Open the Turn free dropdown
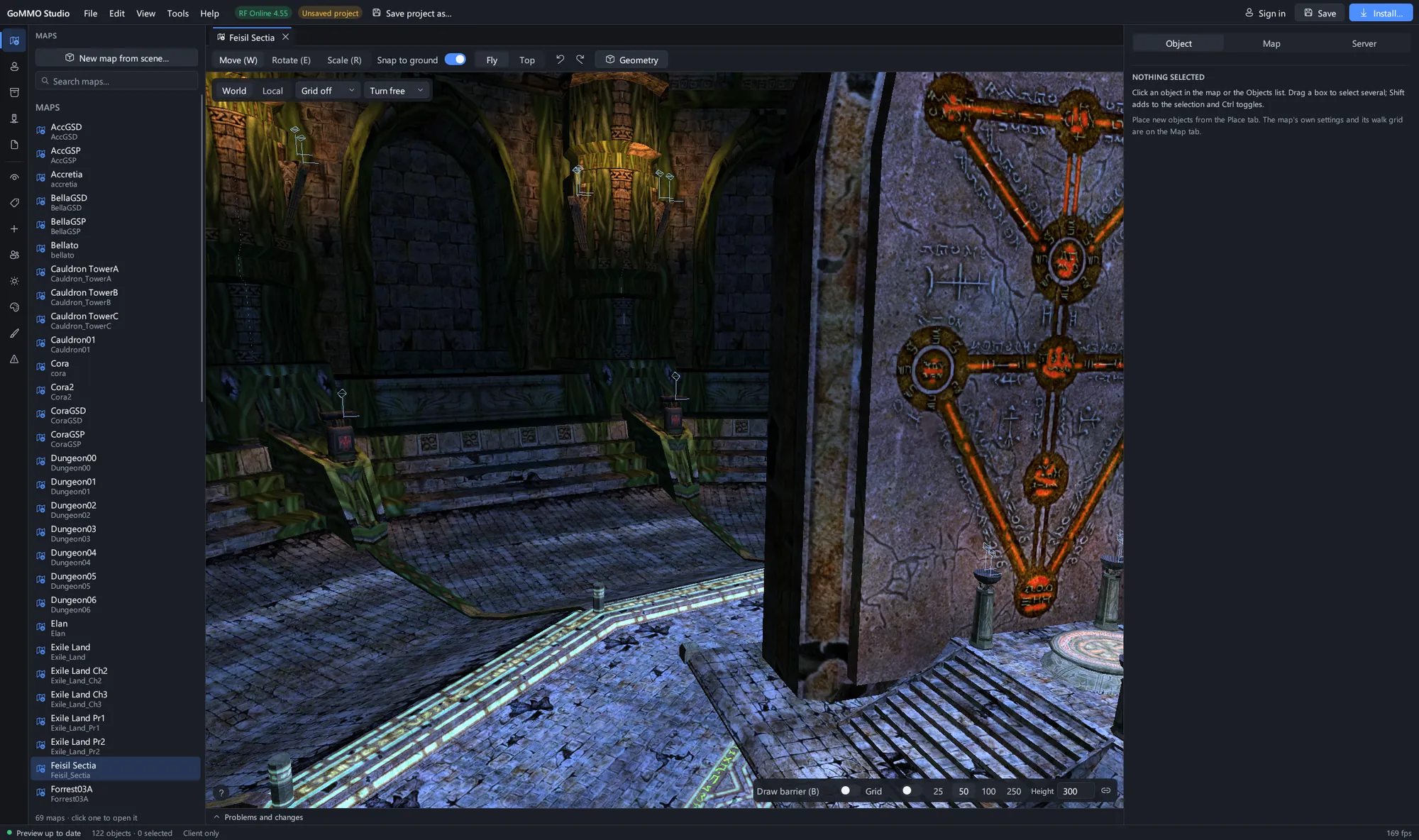Screen dimensions: 1419x840 click(397, 91)
